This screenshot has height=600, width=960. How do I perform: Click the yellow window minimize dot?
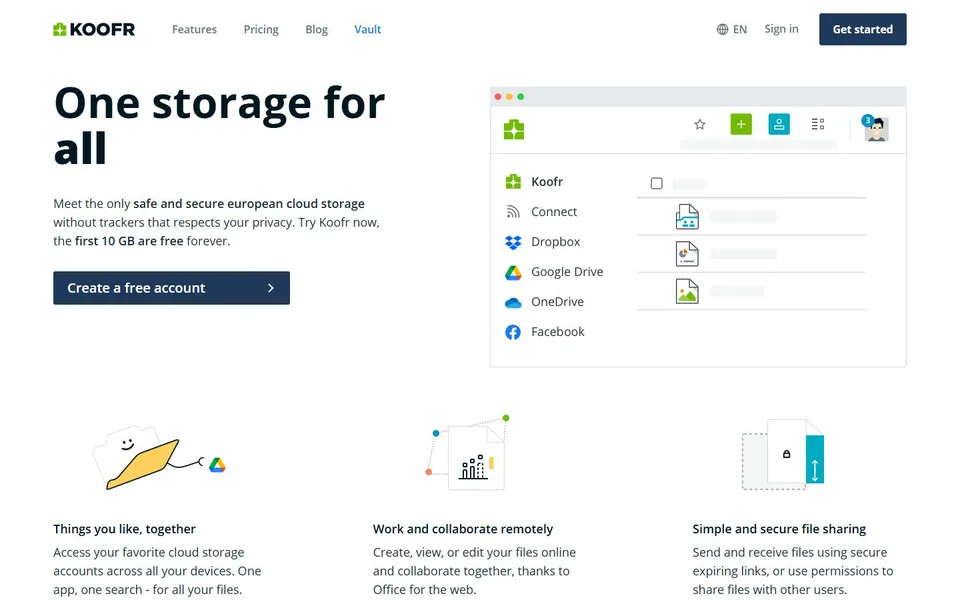tap(509, 97)
